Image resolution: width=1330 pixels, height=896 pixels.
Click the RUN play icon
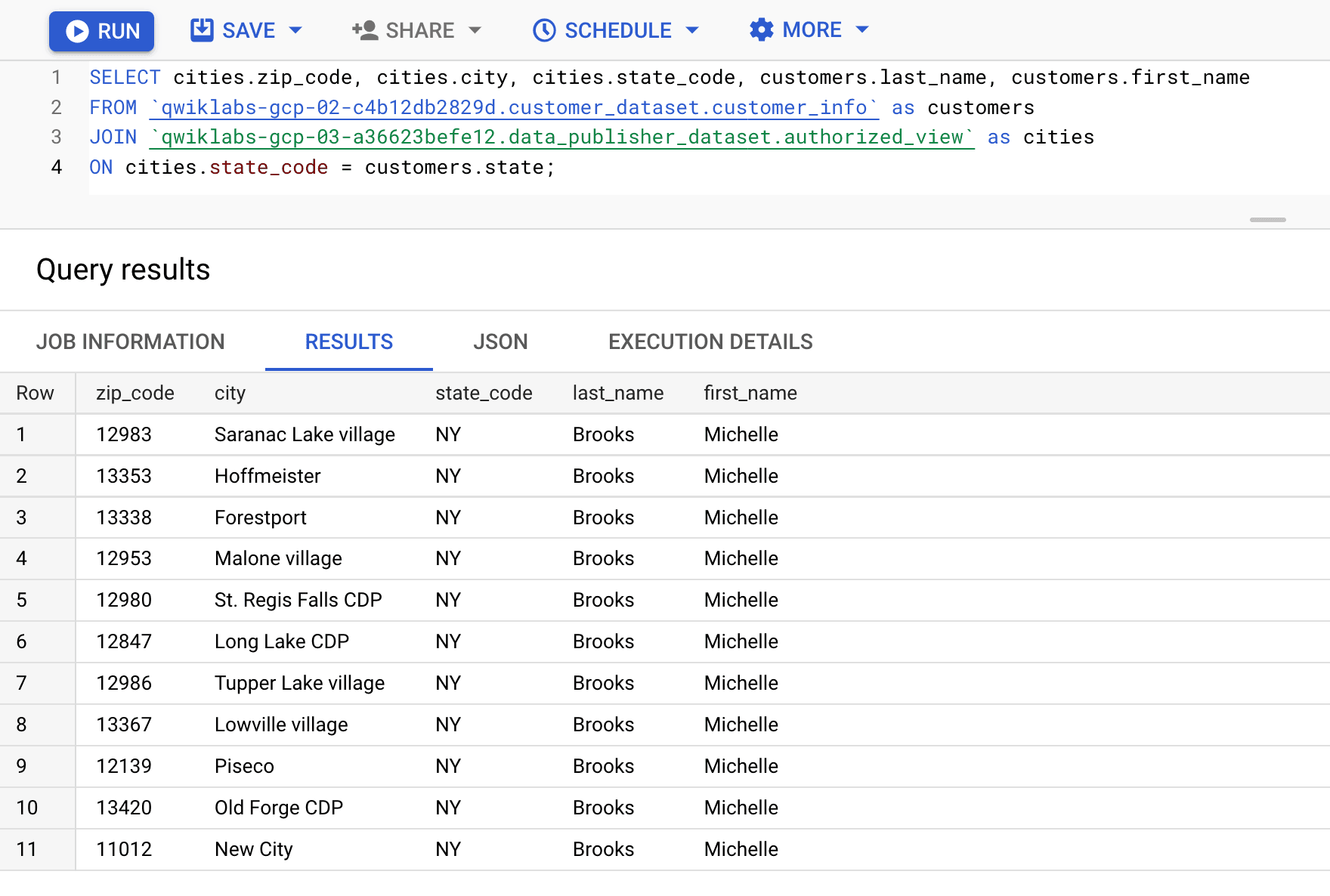(x=77, y=31)
